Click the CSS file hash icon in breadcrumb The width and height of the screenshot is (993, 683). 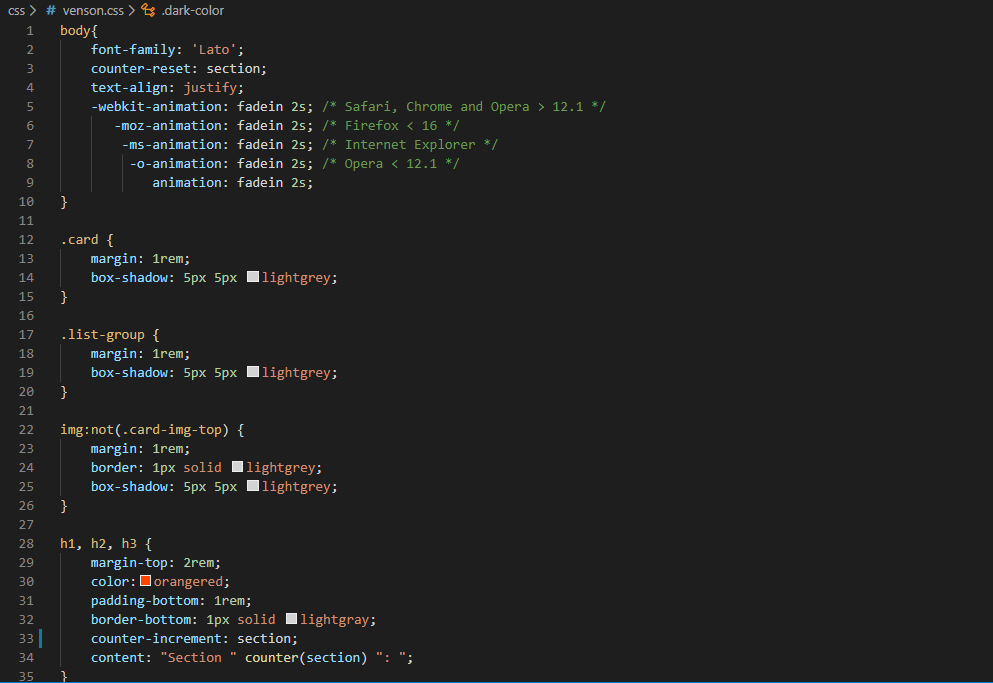tap(51, 11)
